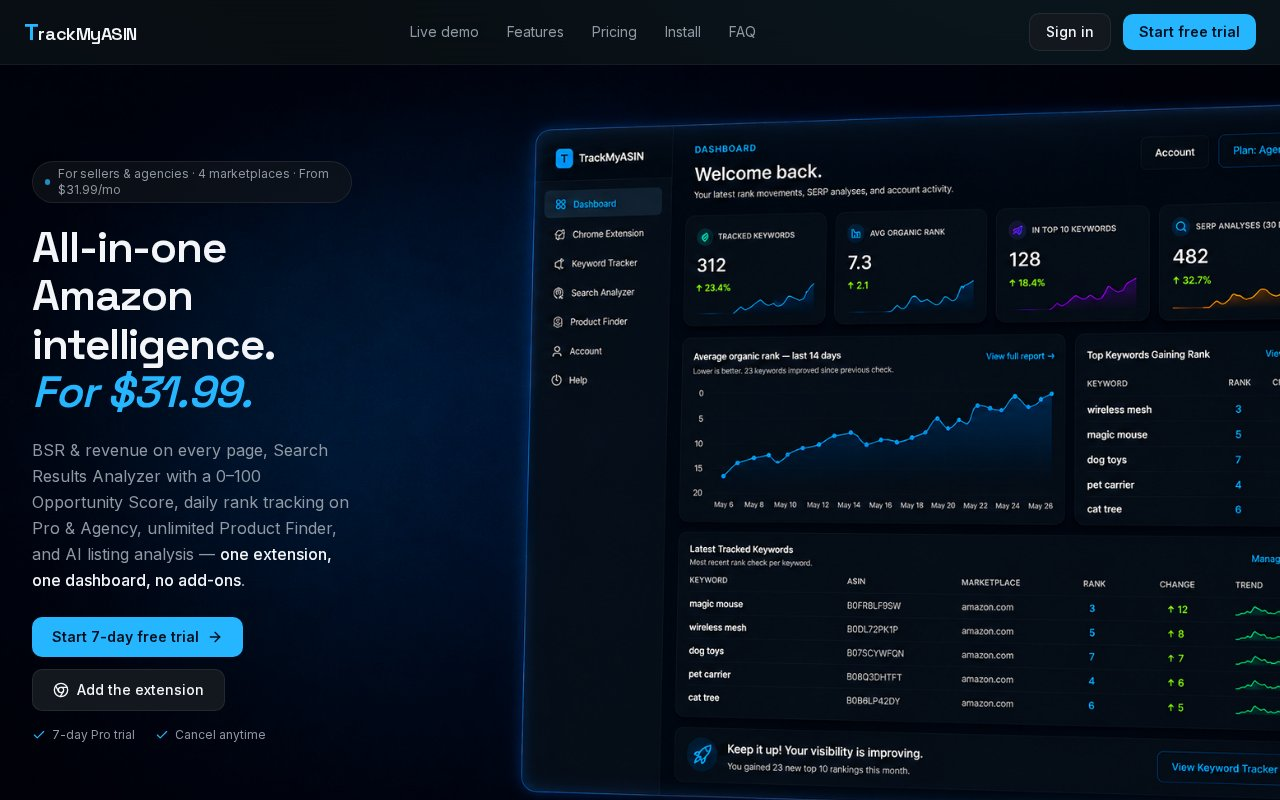Click the checkmark beside Cancel anytime
The height and width of the screenshot is (800, 1280).
click(162, 735)
